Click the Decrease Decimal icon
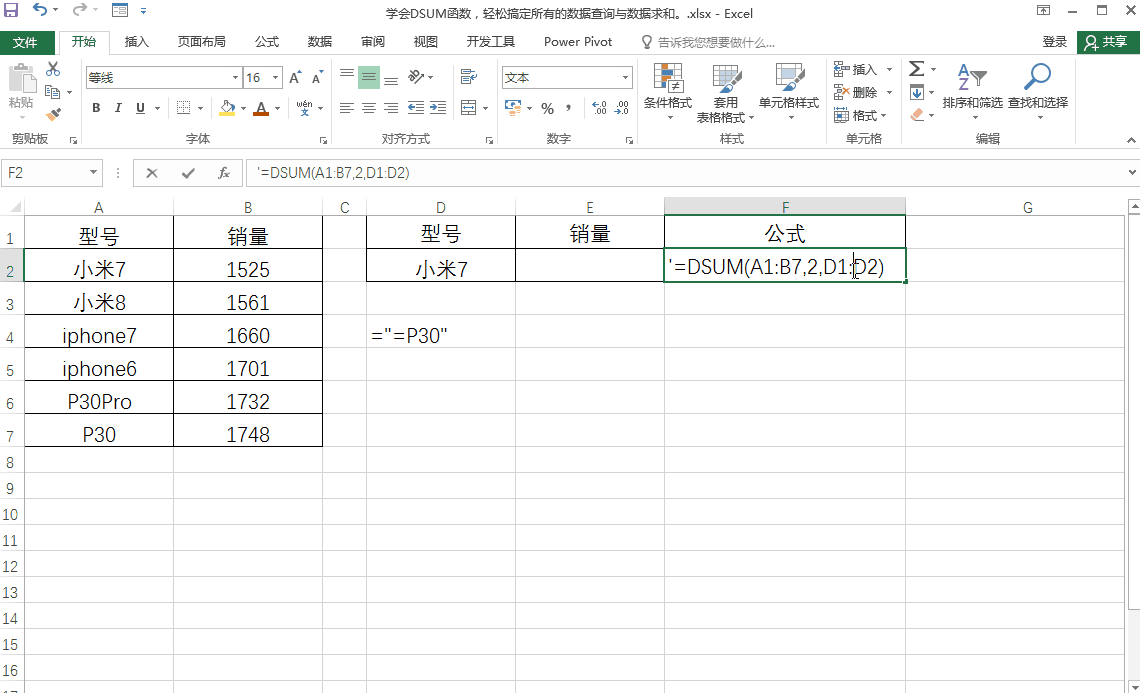 point(622,108)
